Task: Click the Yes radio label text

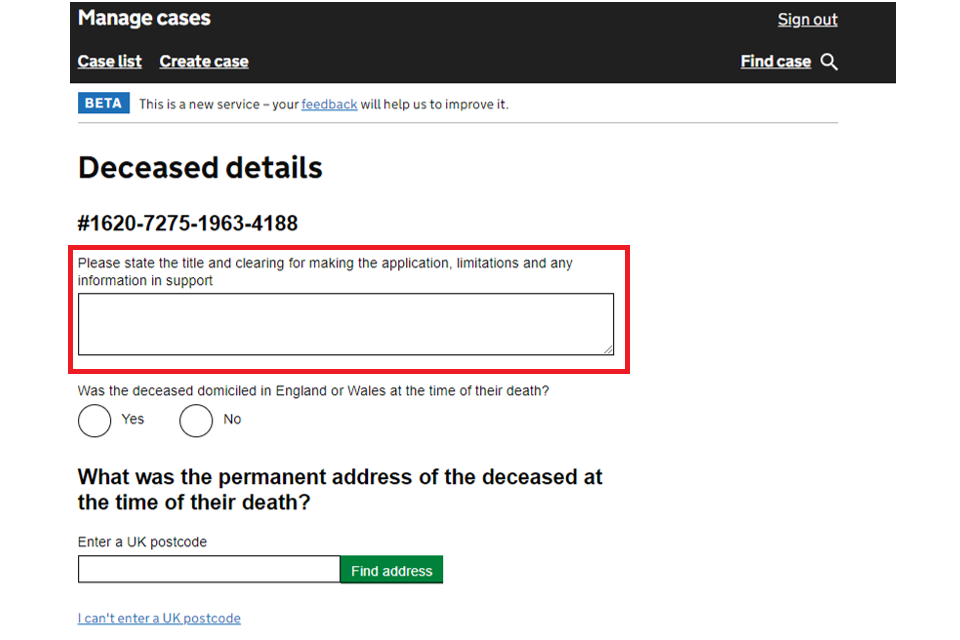Action: click(133, 419)
